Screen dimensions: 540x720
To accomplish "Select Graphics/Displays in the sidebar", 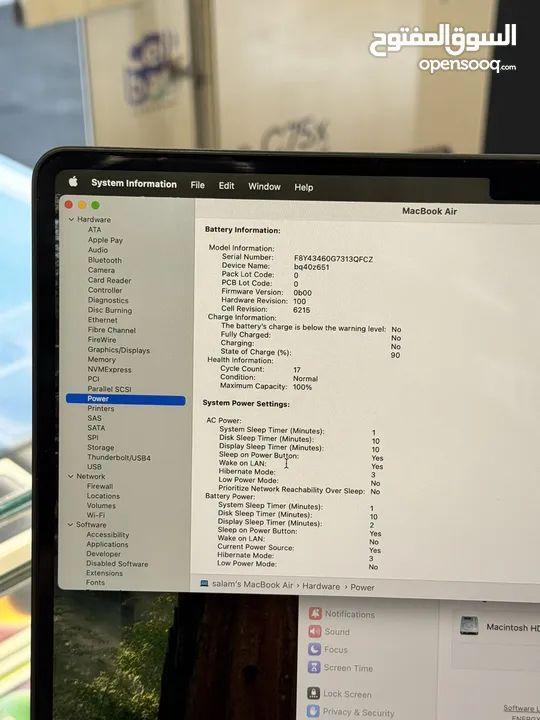I will point(118,350).
